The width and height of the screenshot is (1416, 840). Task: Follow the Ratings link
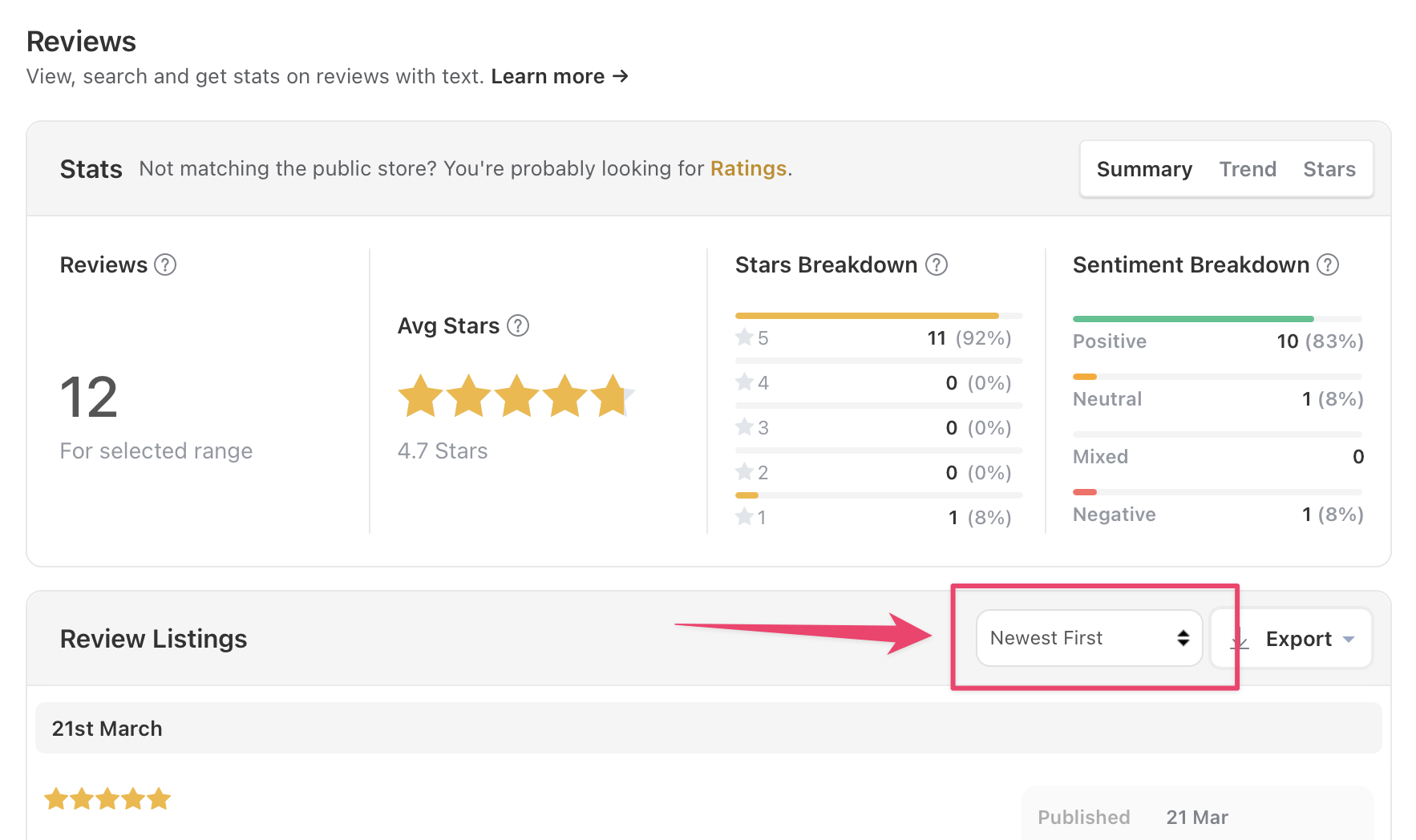click(748, 168)
